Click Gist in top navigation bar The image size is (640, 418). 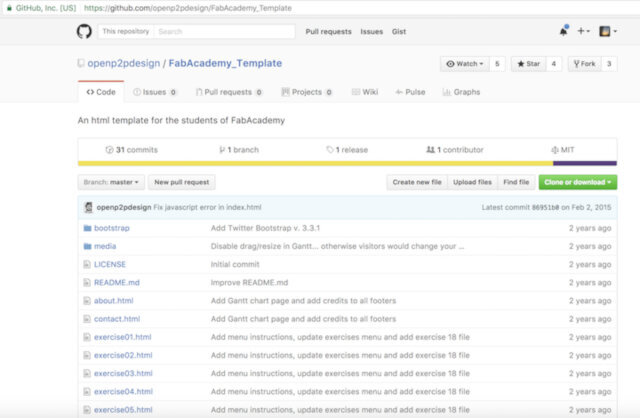tap(399, 31)
